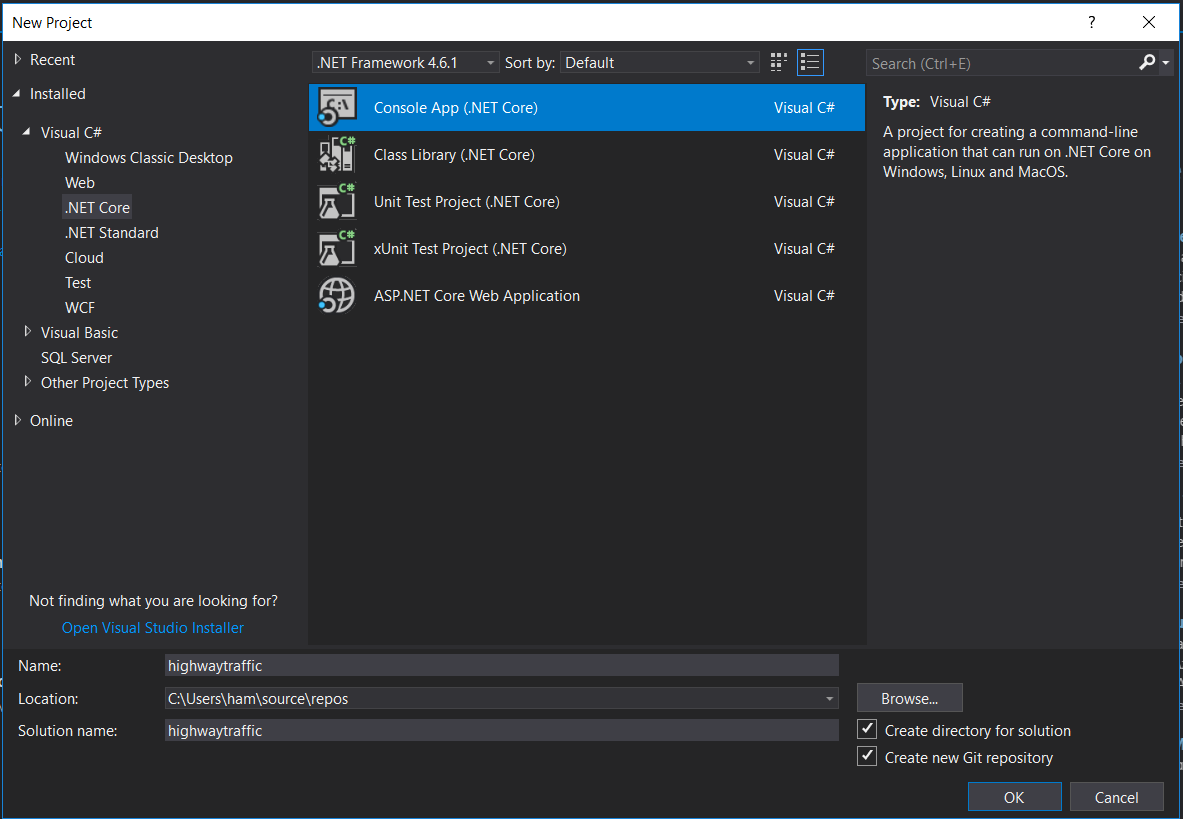Click the Solution name input field

502,730
